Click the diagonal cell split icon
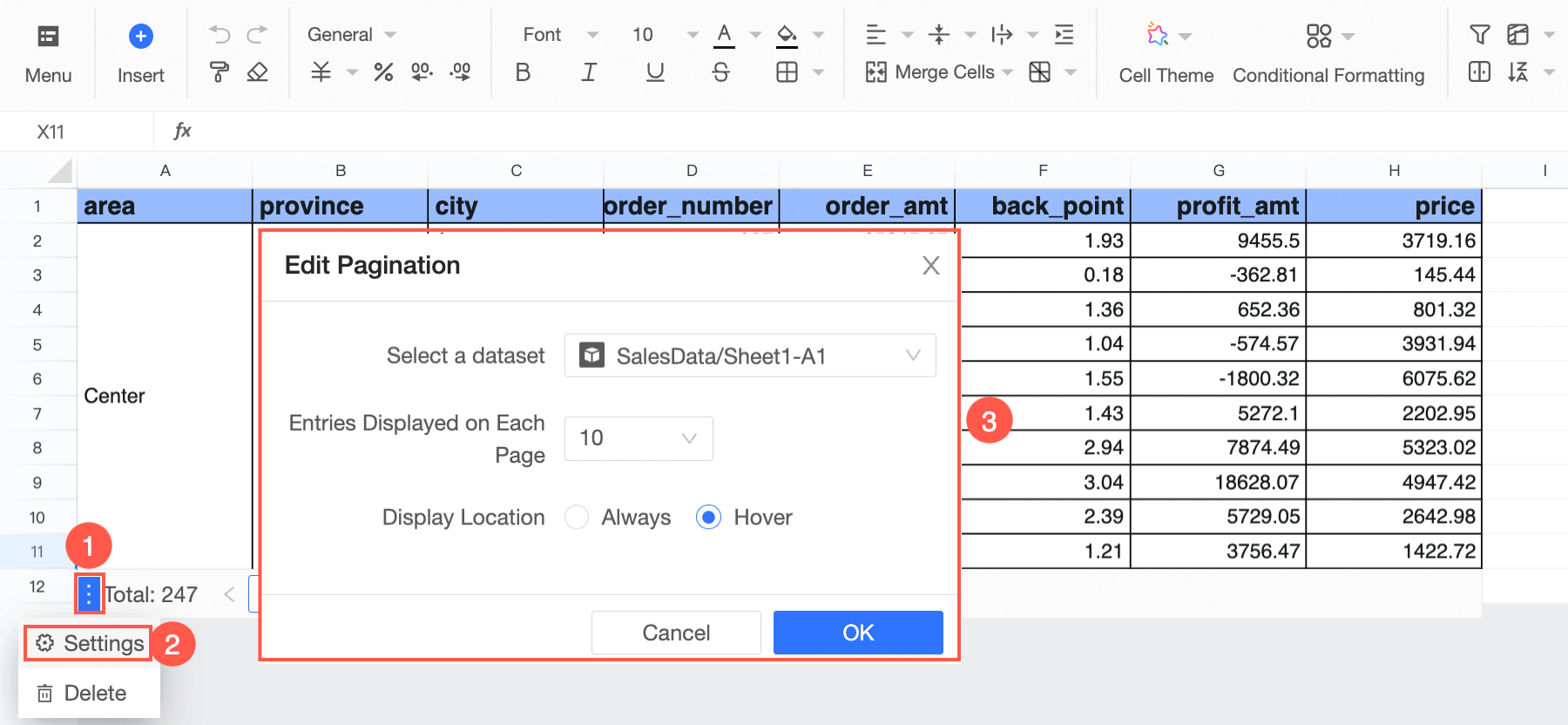The height and width of the screenshot is (725, 1568). (1039, 71)
